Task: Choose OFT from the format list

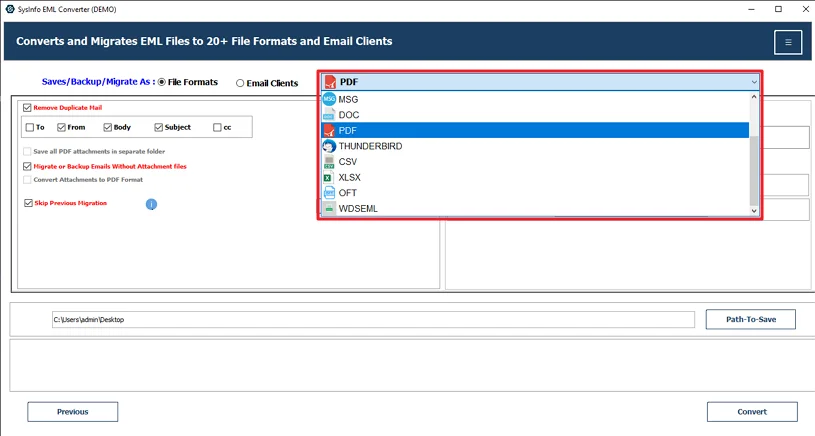Action: pyautogui.click(x=535, y=193)
